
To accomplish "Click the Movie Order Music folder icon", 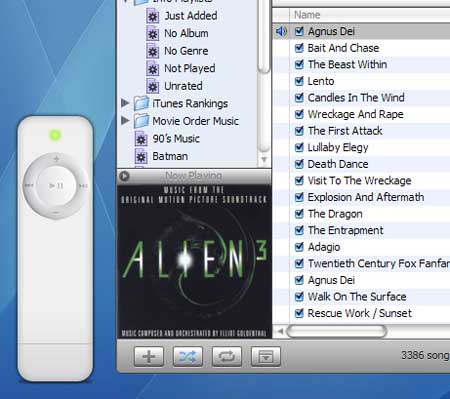I will point(141,121).
